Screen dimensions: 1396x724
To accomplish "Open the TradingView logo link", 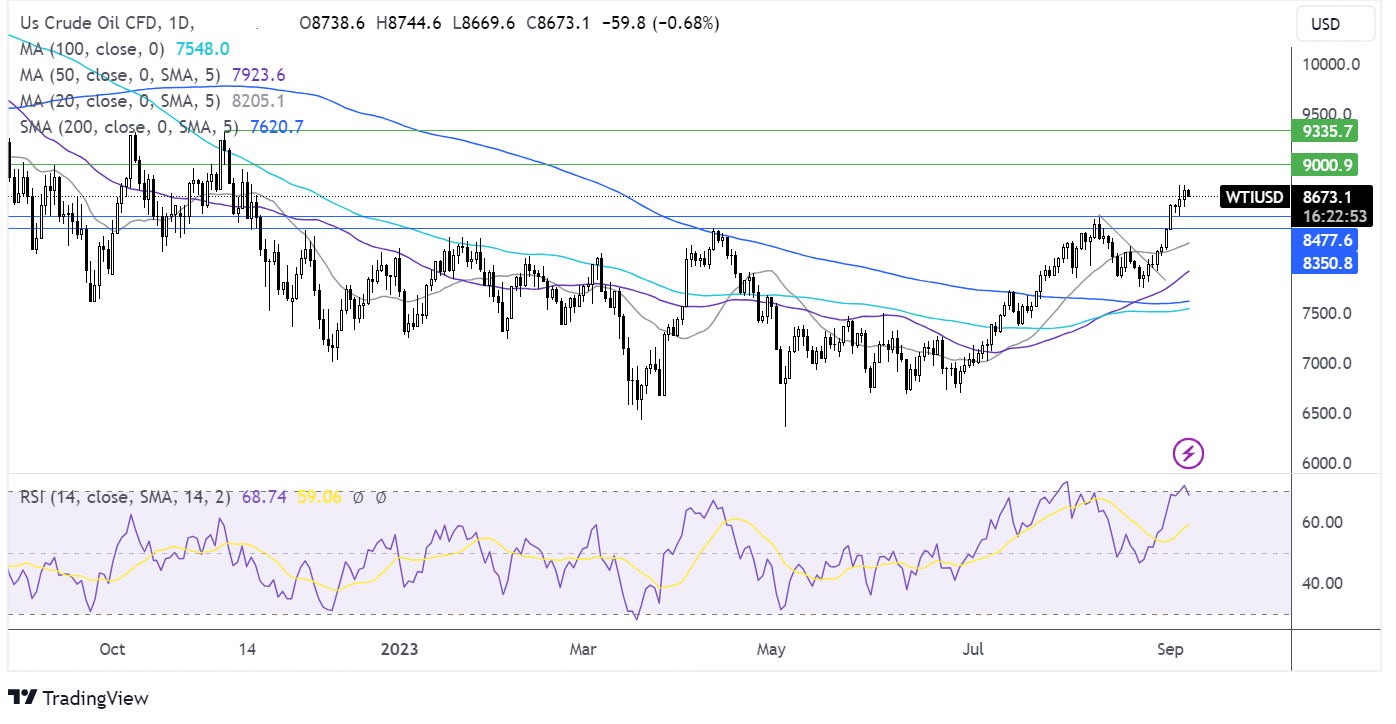I will [78, 698].
